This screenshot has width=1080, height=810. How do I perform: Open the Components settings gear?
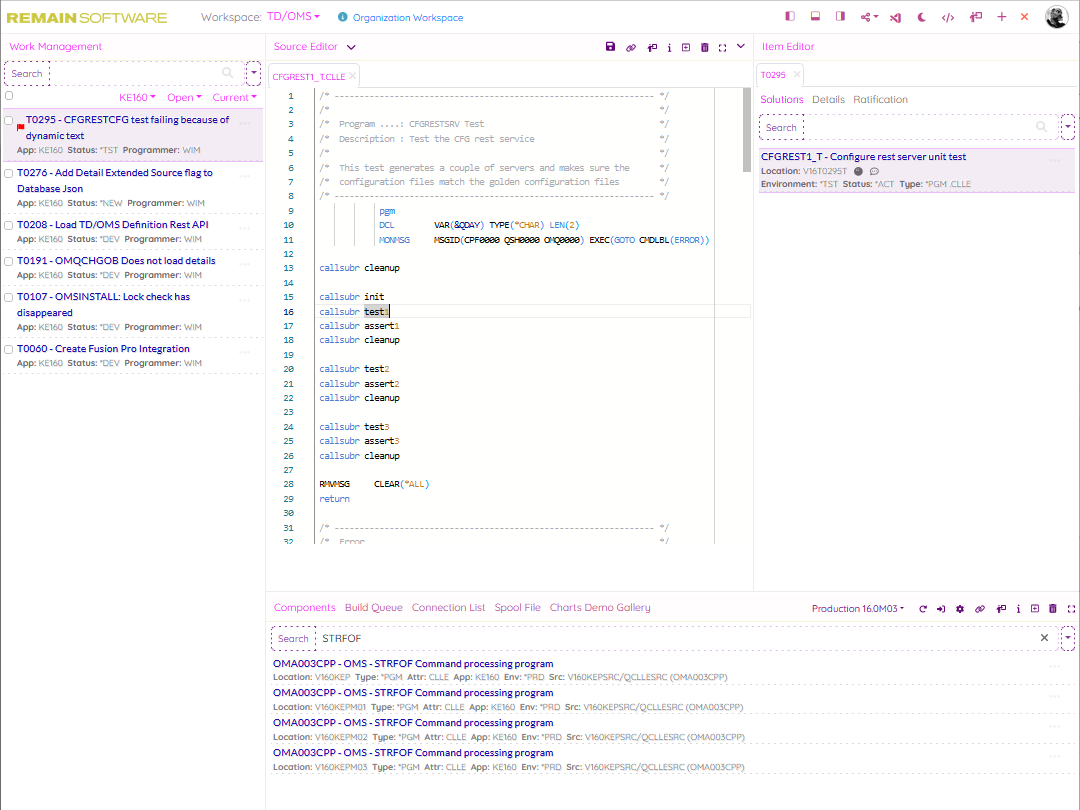(960, 609)
